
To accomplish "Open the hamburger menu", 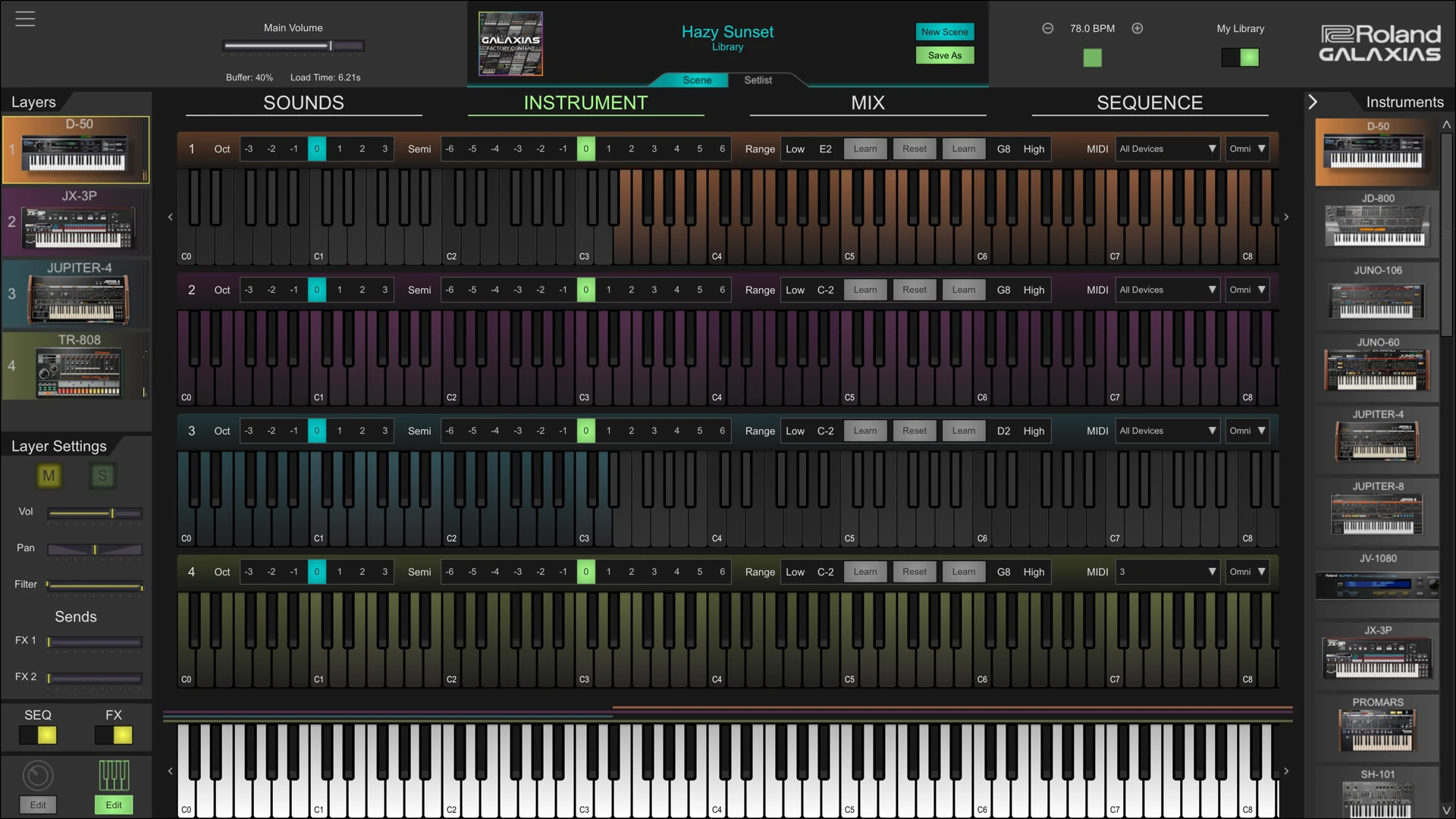I will pos(25,19).
